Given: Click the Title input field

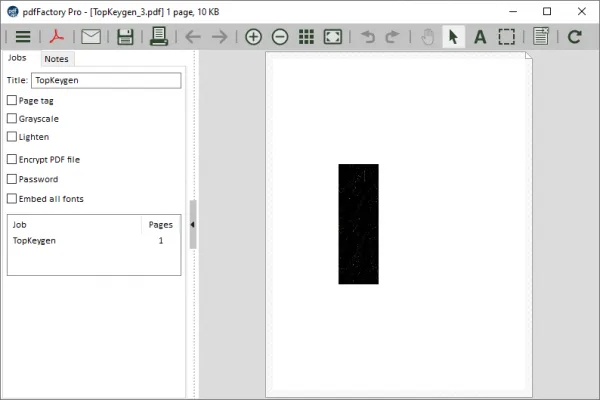Looking at the screenshot, I should point(106,80).
